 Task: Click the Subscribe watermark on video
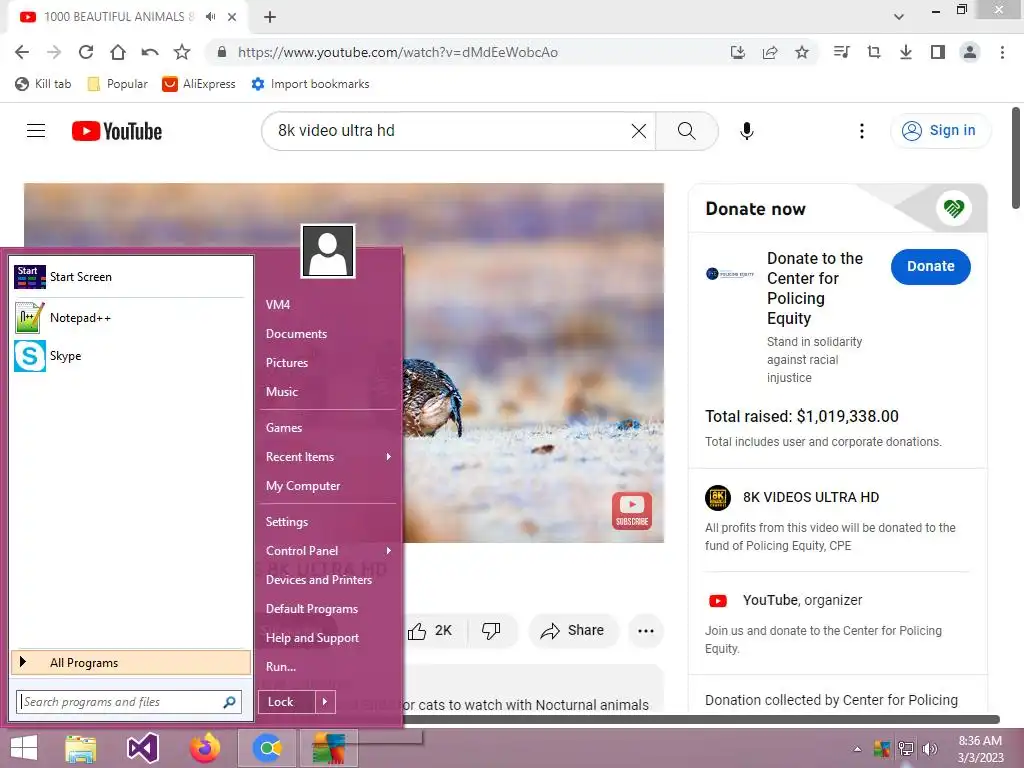click(632, 511)
